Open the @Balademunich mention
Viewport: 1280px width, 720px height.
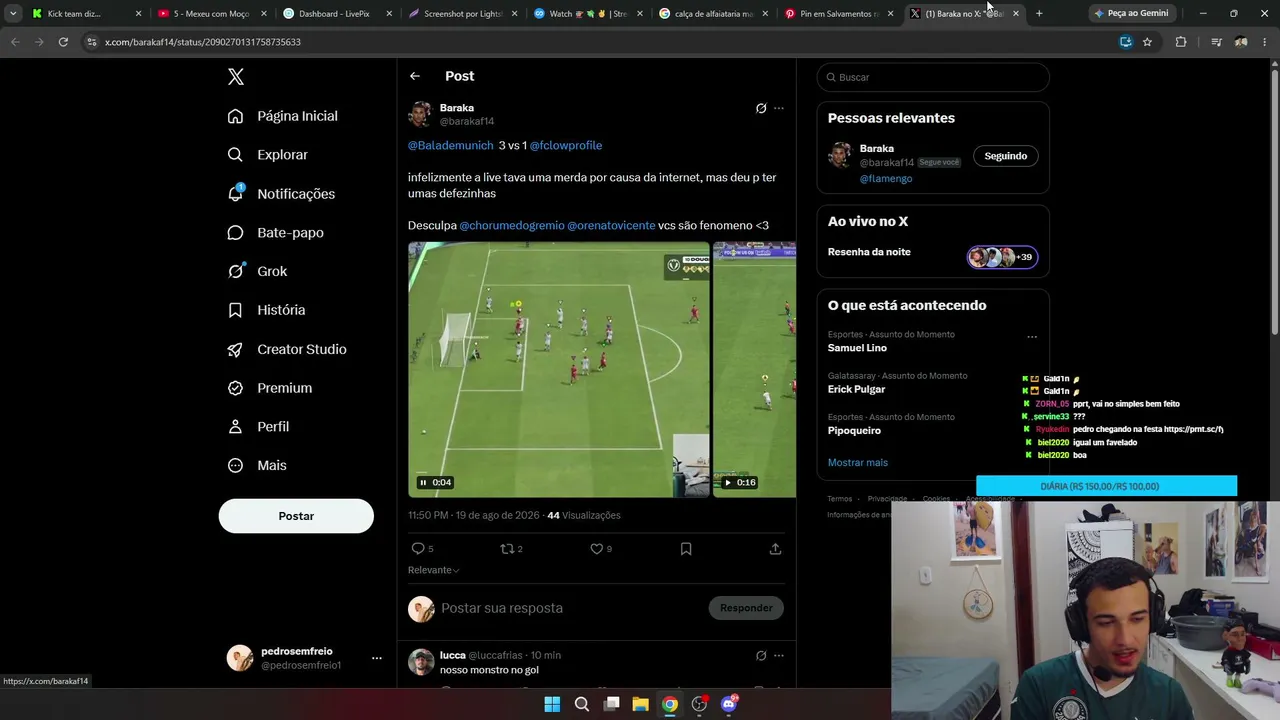pos(450,146)
